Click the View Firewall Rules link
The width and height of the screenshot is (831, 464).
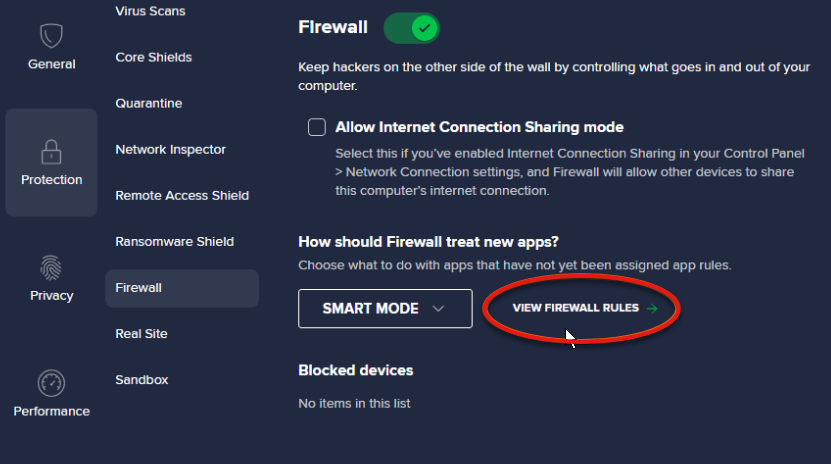pos(575,308)
